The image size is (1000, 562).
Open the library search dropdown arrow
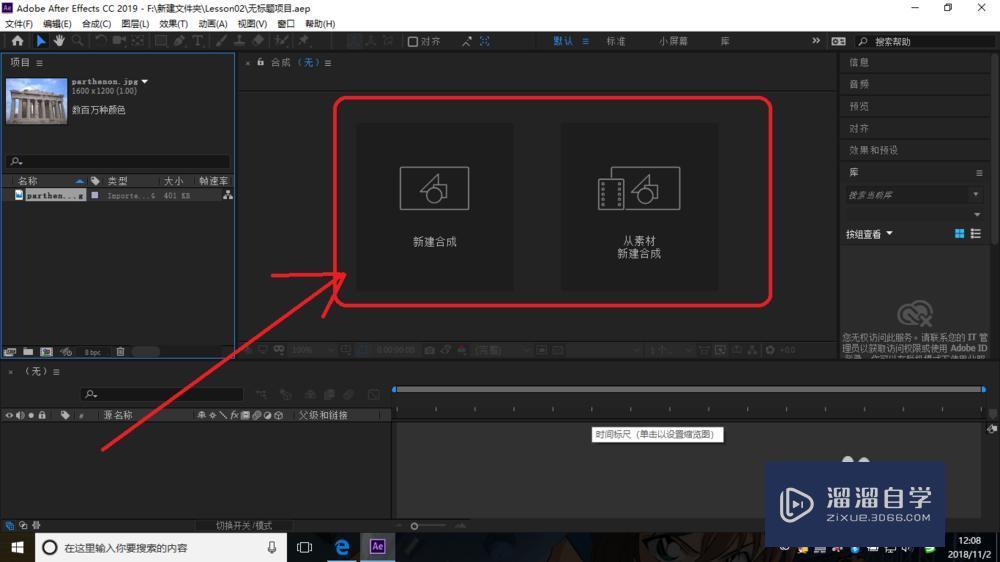(975, 195)
